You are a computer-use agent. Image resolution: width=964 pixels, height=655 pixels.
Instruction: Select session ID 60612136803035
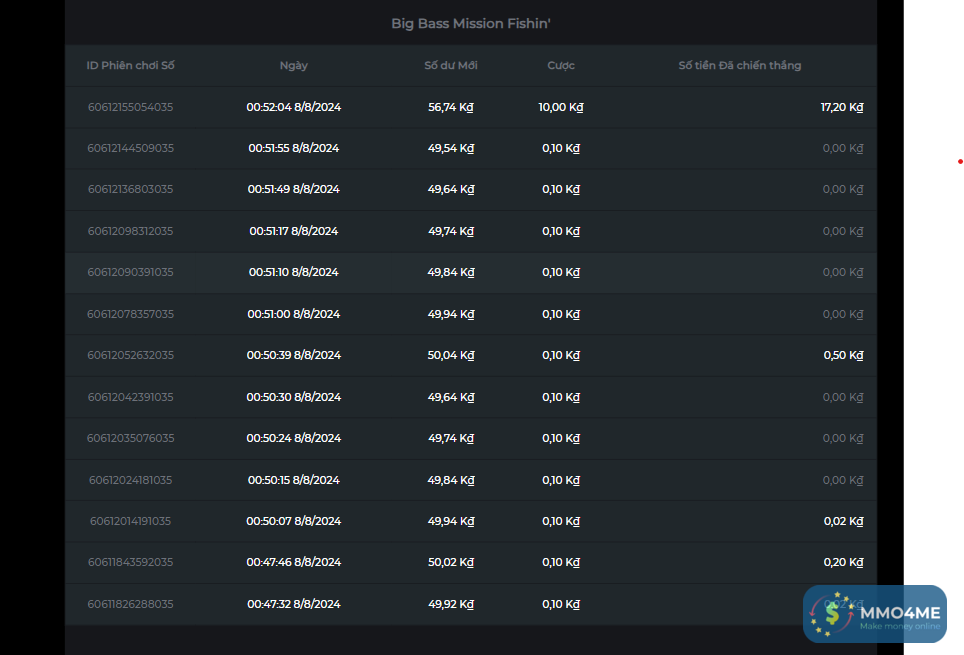click(x=130, y=189)
